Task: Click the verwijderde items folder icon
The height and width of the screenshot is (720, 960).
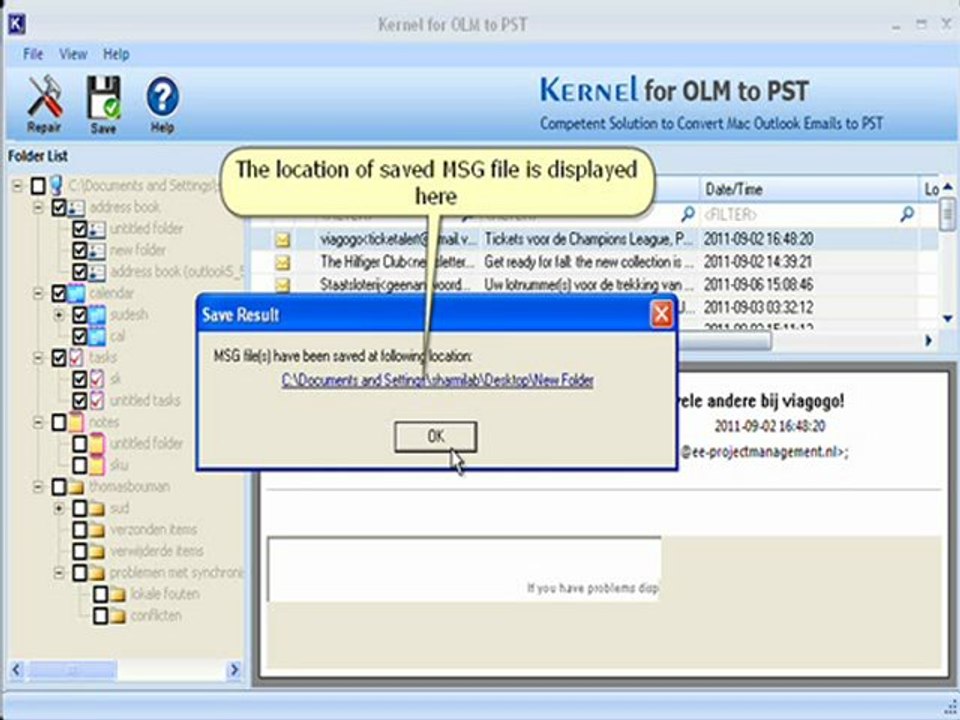Action: click(97, 551)
